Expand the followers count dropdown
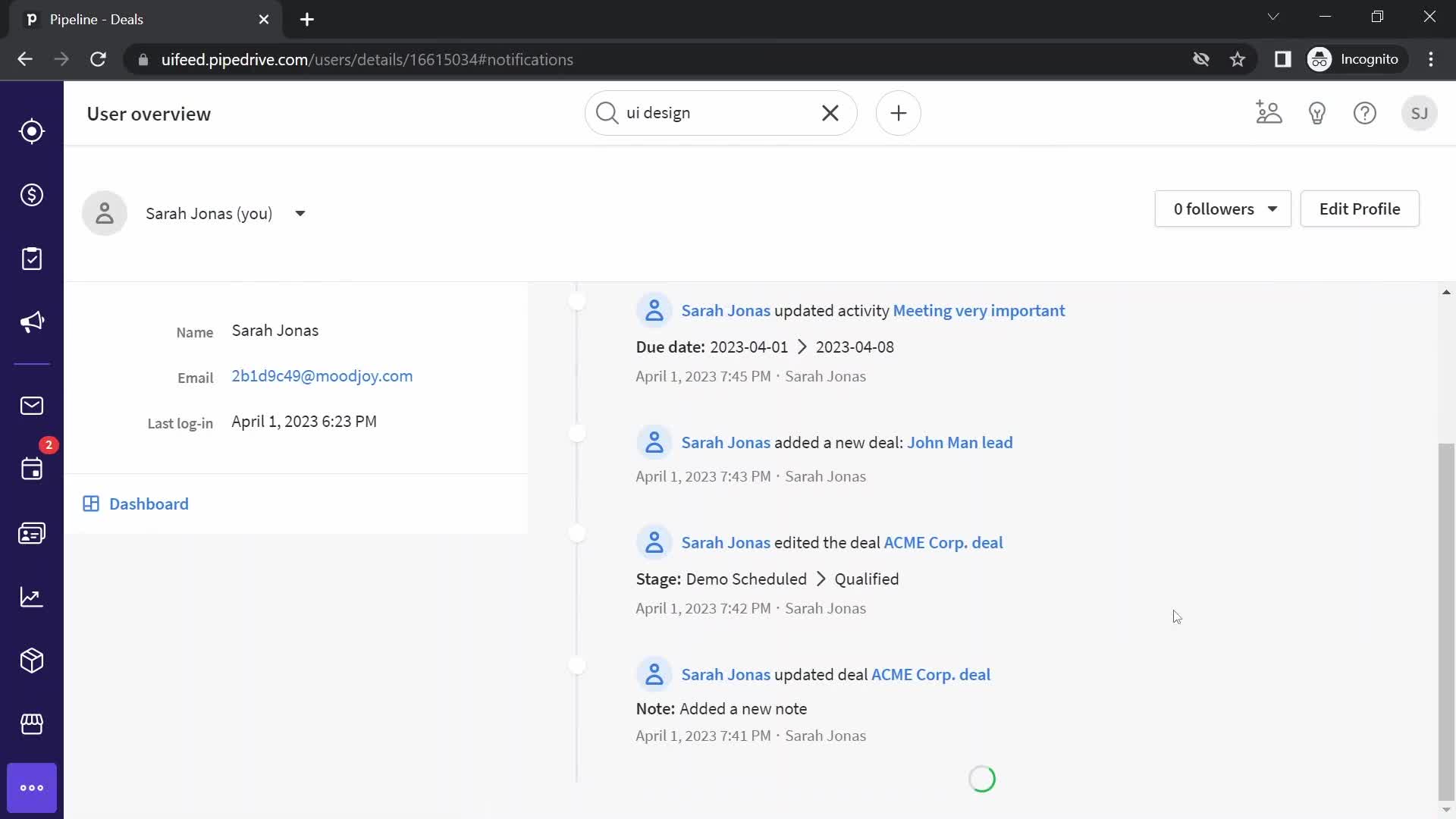The image size is (1456, 819). [x=1274, y=209]
